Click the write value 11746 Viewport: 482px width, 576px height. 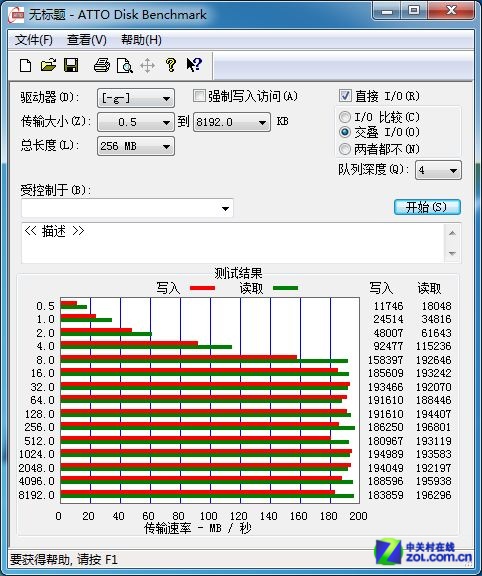pyautogui.click(x=388, y=306)
